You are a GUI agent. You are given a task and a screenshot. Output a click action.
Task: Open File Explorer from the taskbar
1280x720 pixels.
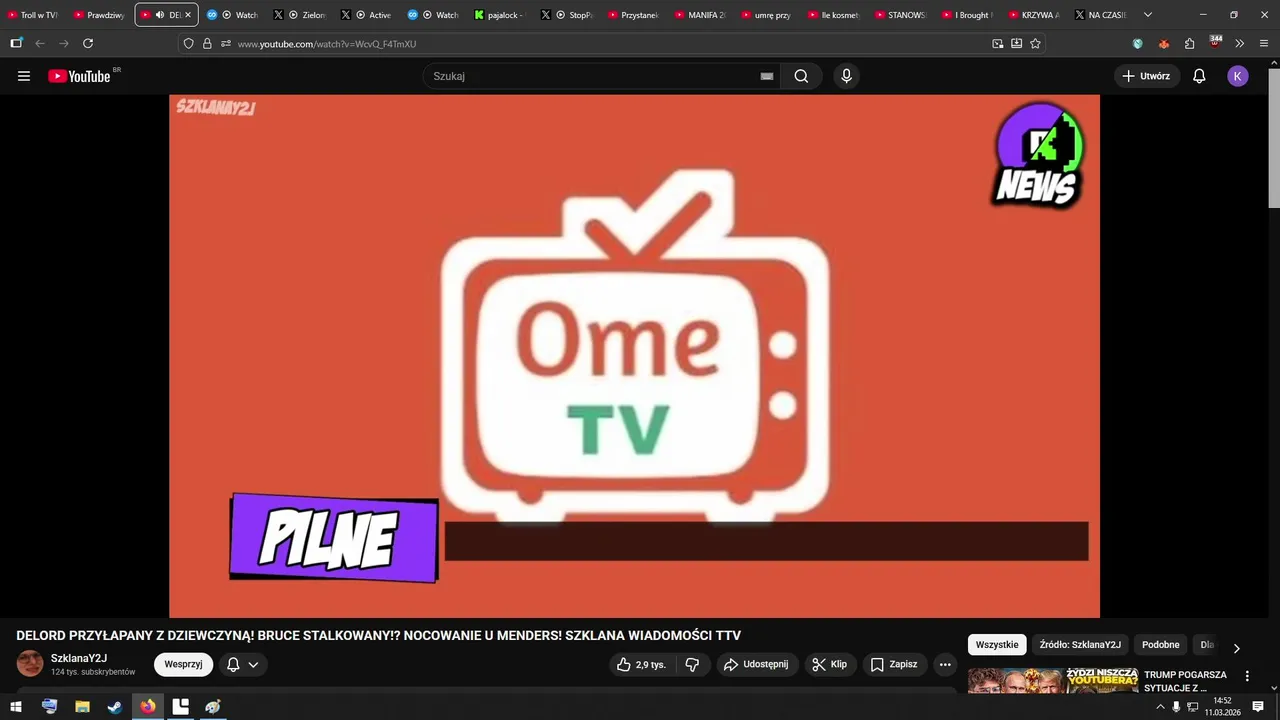coord(82,707)
